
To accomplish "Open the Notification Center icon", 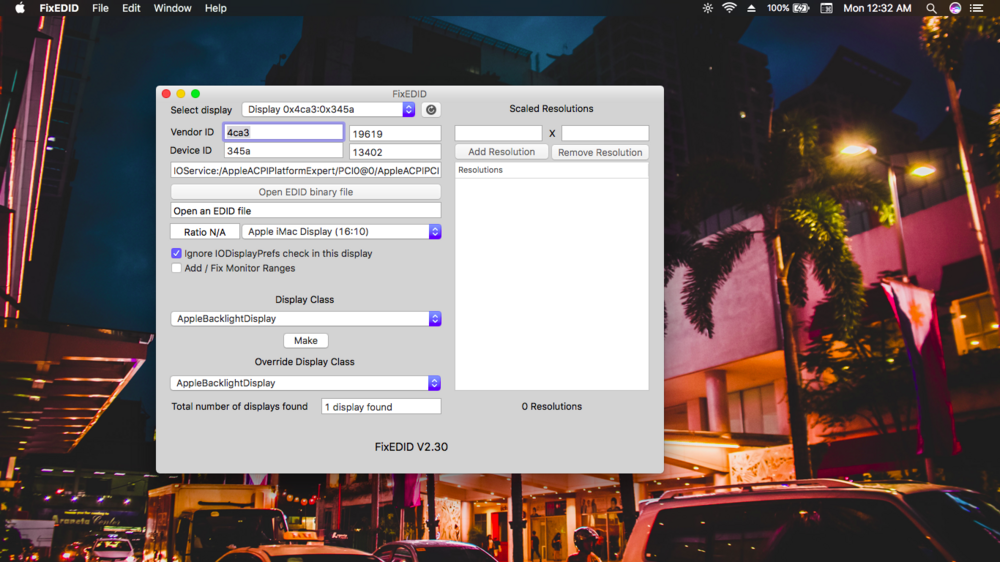I will 977,8.
